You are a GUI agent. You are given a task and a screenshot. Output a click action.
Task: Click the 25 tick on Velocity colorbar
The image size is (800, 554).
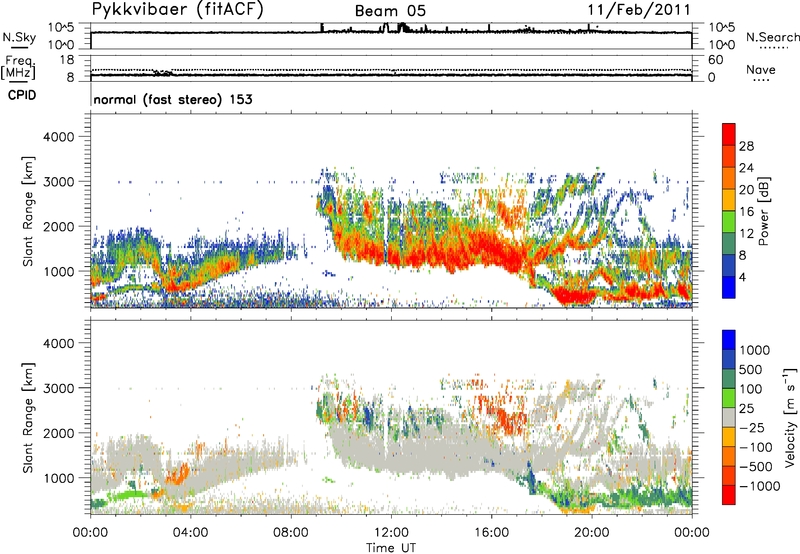pos(747,408)
